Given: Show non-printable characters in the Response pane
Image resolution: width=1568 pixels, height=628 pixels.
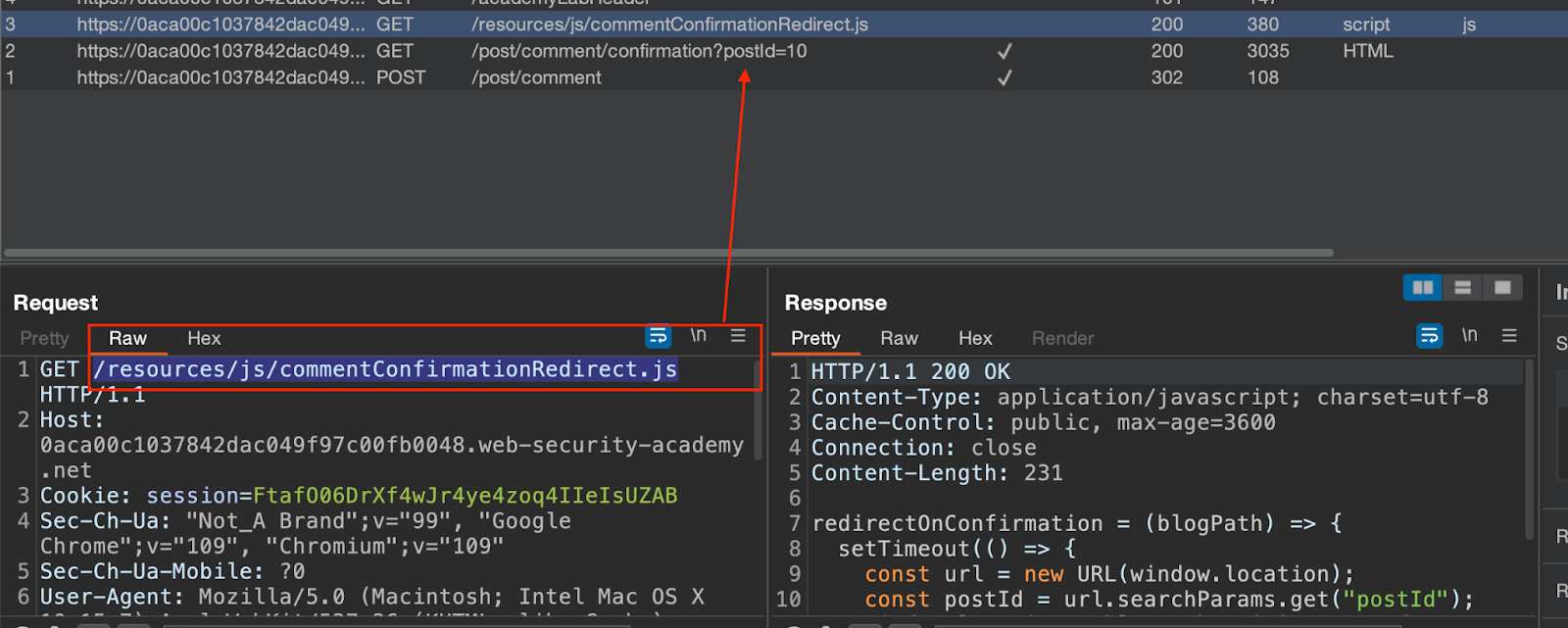Looking at the screenshot, I should [1469, 335].
